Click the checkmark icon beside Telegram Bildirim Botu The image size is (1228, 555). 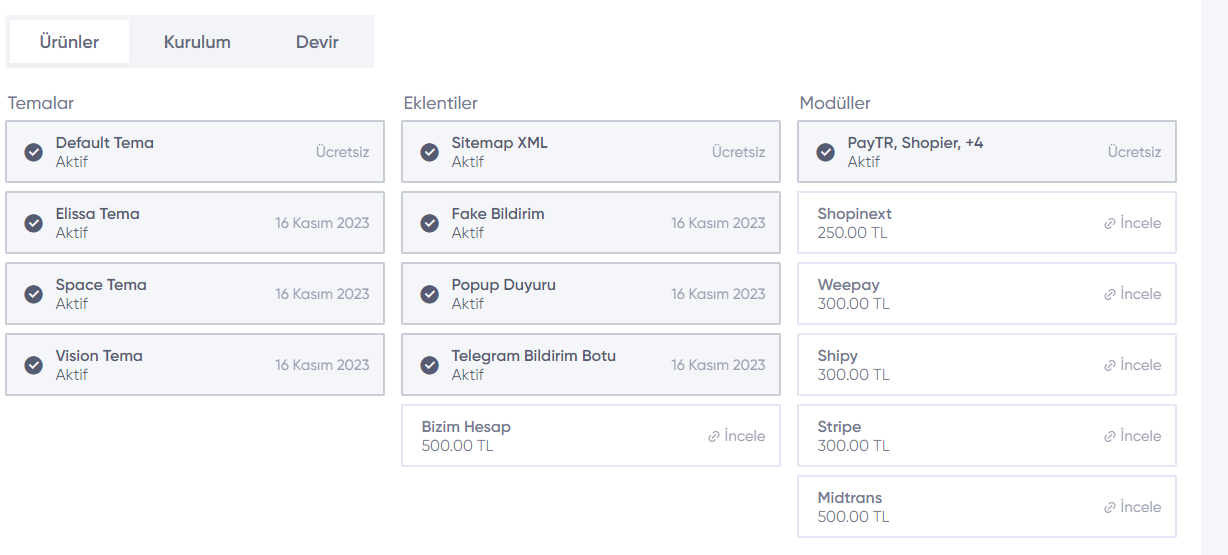pos(430,365)
